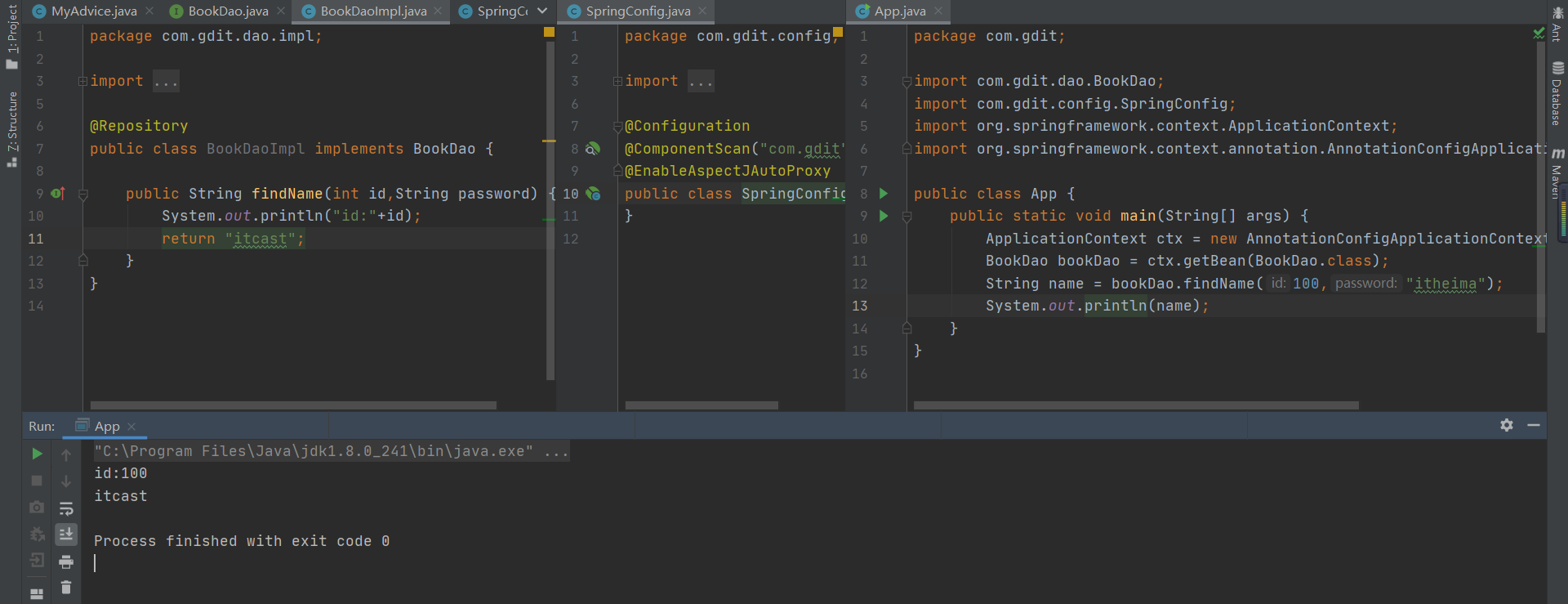Run main method from the line 9 gutter
This screenshot has width=1568, height=604.
(x=884, y=216)
